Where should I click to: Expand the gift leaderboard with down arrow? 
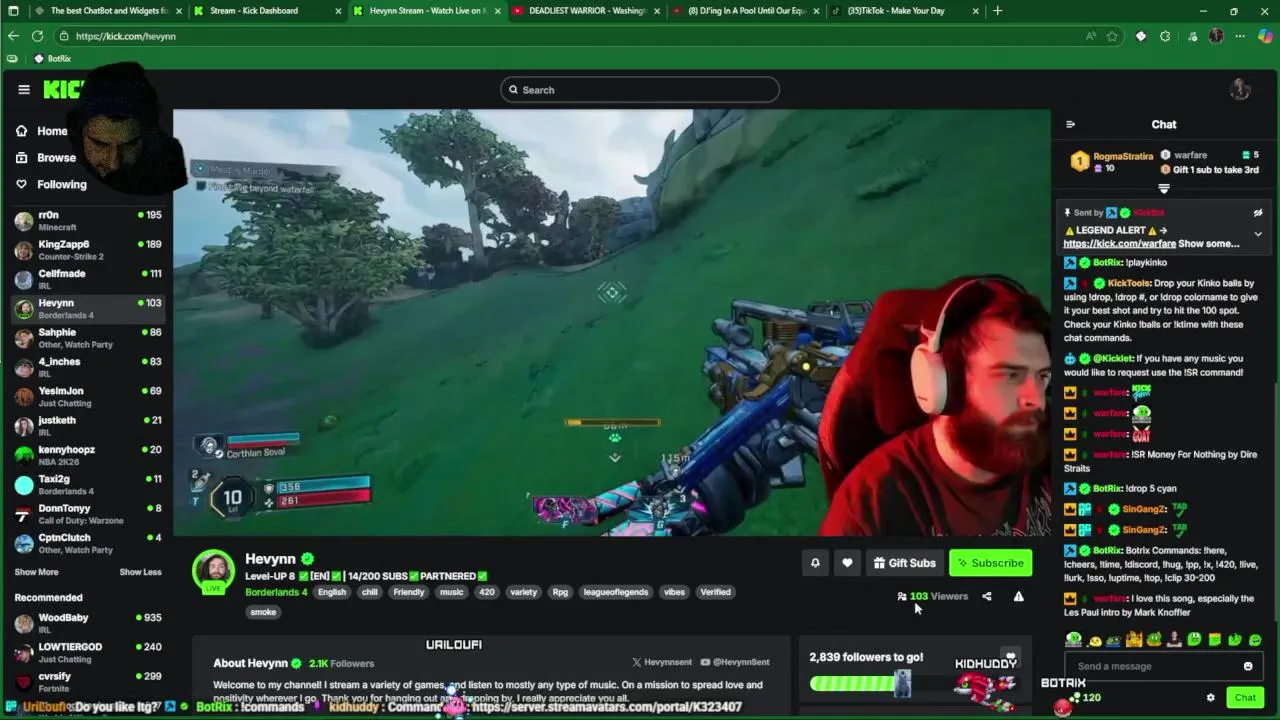[x=1164, y=189]
